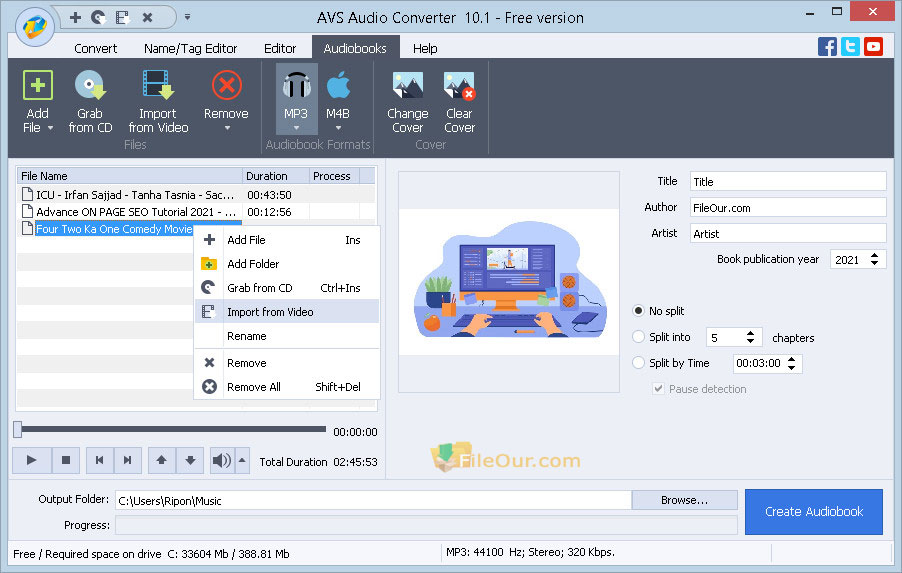
Task: Click quick access Import Video icon
Action: [123, 17]
